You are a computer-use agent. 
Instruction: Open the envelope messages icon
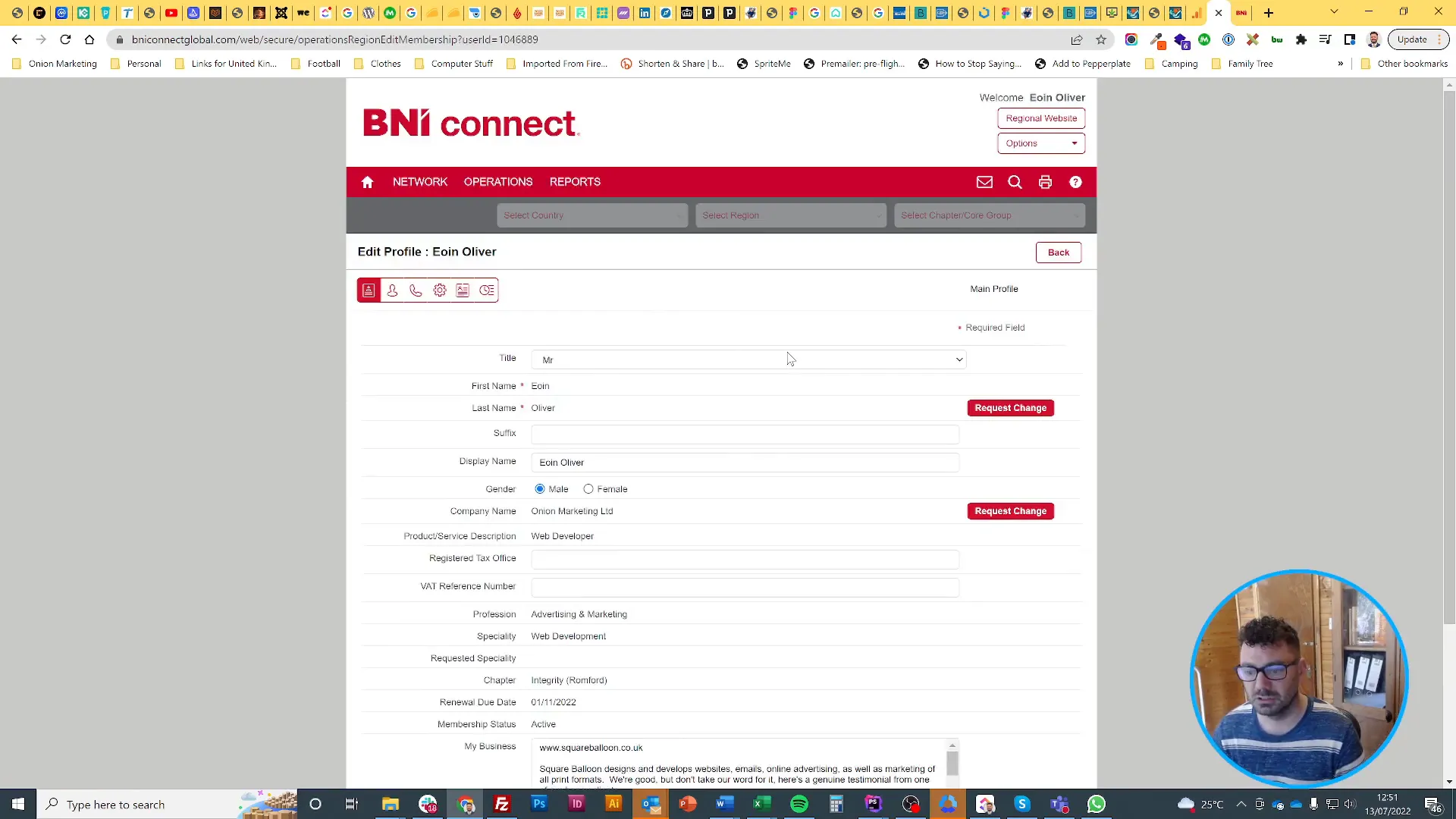984,182
